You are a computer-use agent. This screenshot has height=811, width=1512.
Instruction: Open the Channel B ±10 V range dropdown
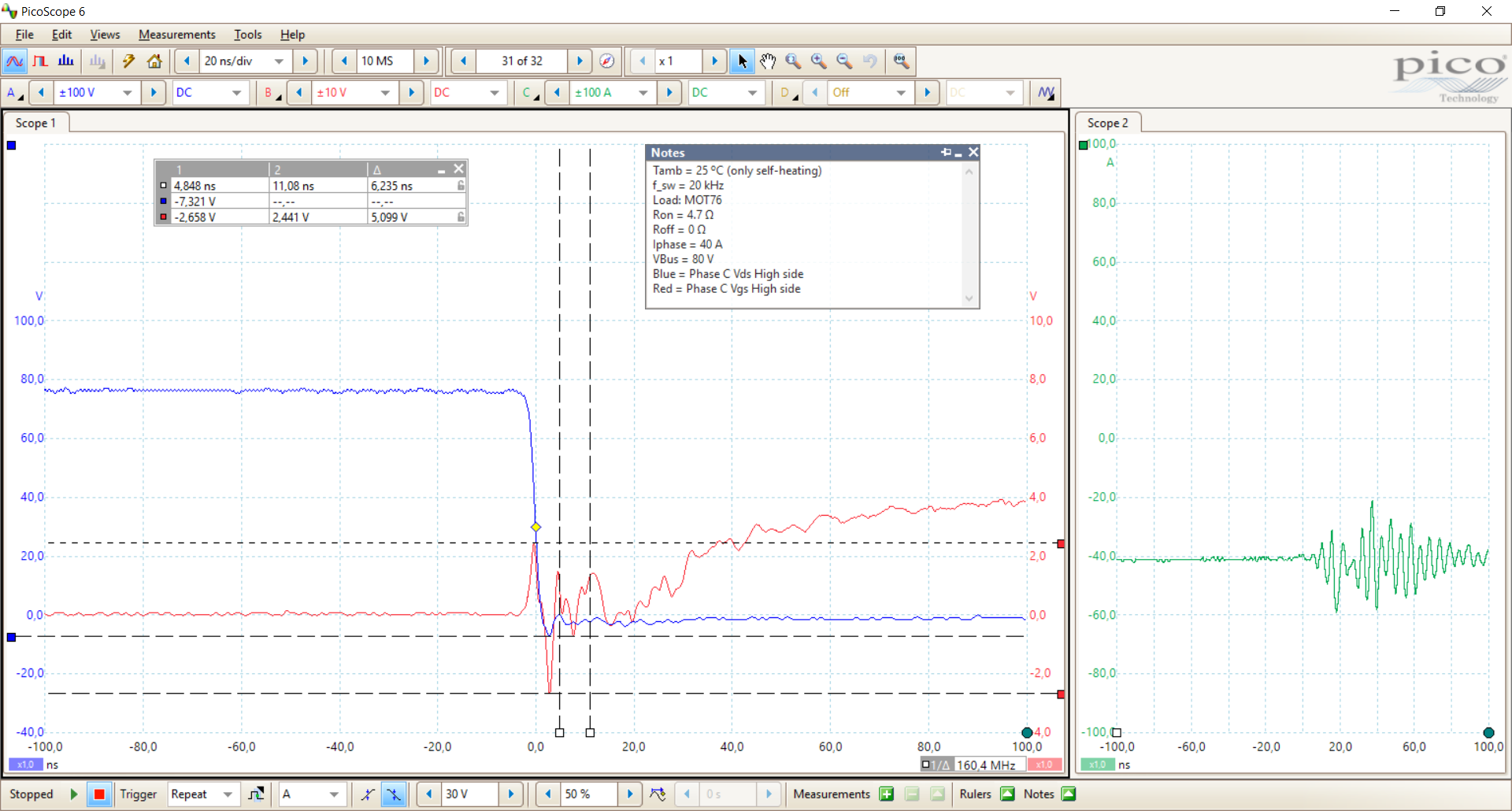(x=385, y=93)
